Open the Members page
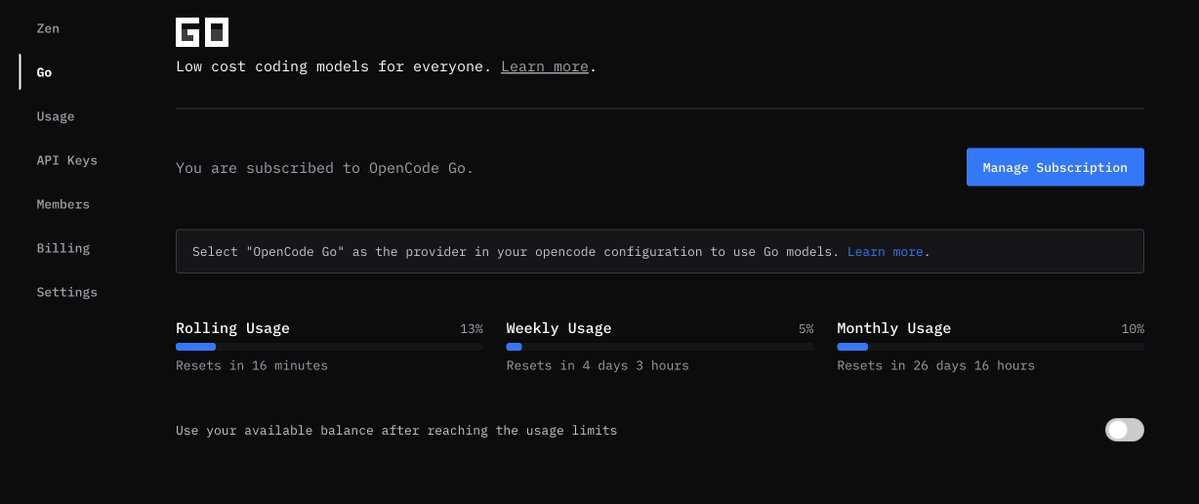This screenshot has width=1199, height=504. pyautogui.click(x=63, y=204)
